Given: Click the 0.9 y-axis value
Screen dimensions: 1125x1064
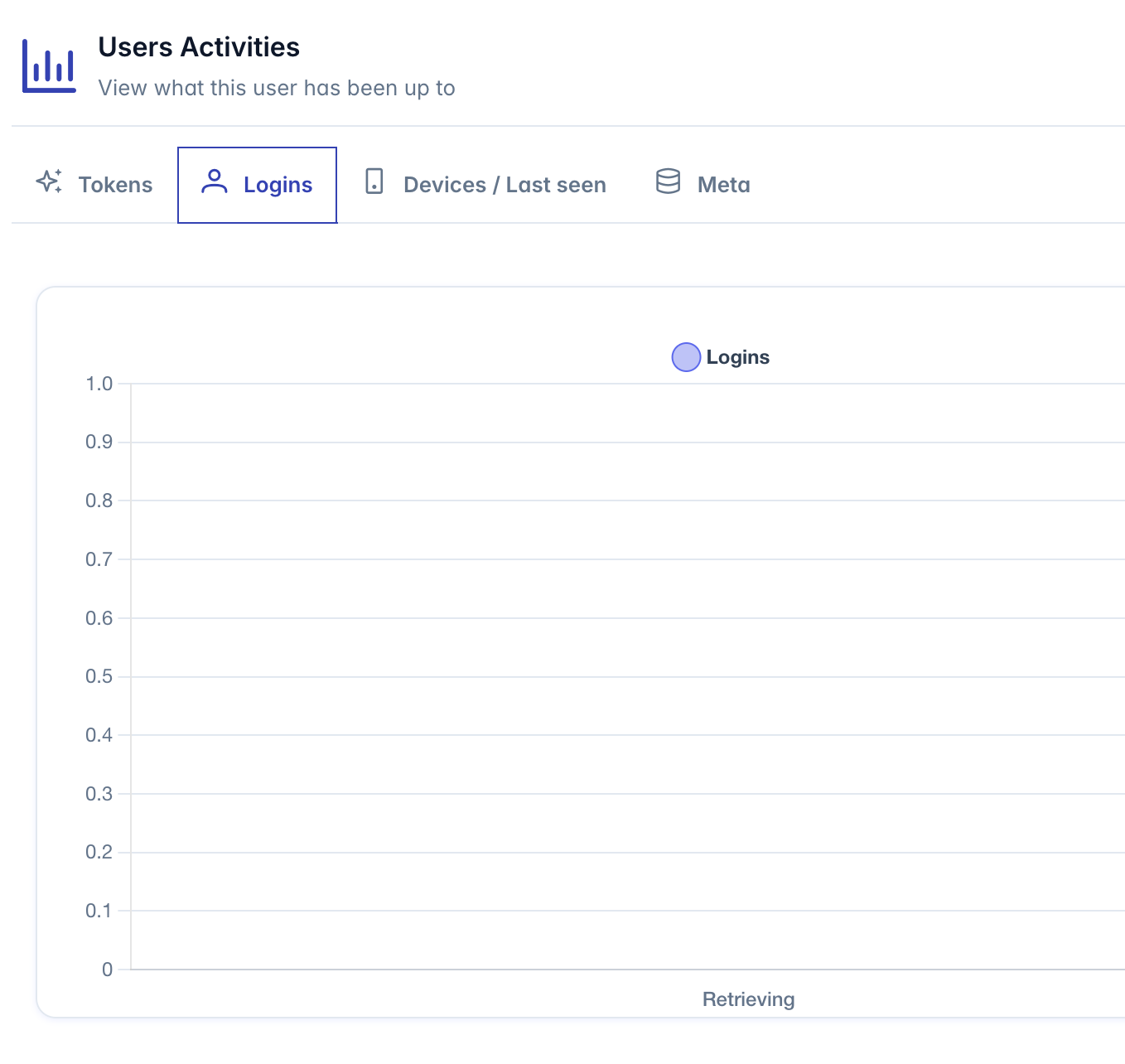Looking at the screenshot, I should tap(99, 442).
